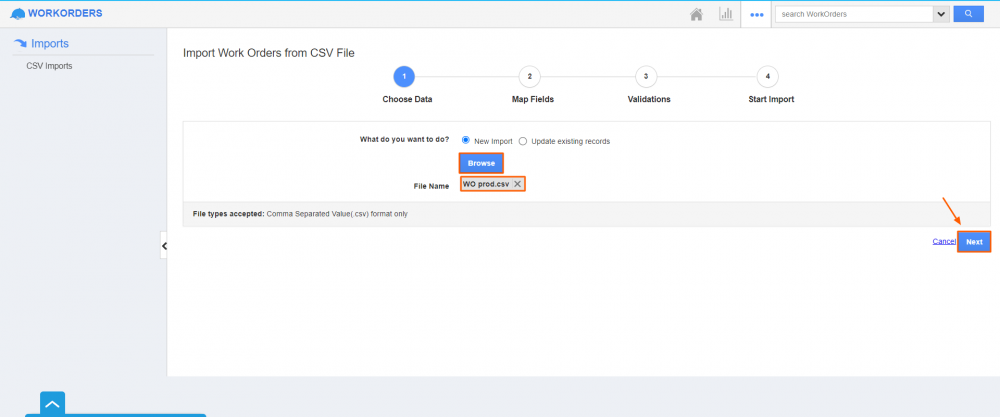The image size is (1000, 417).
Task: Click the Next button
Action: click(973, 241)
